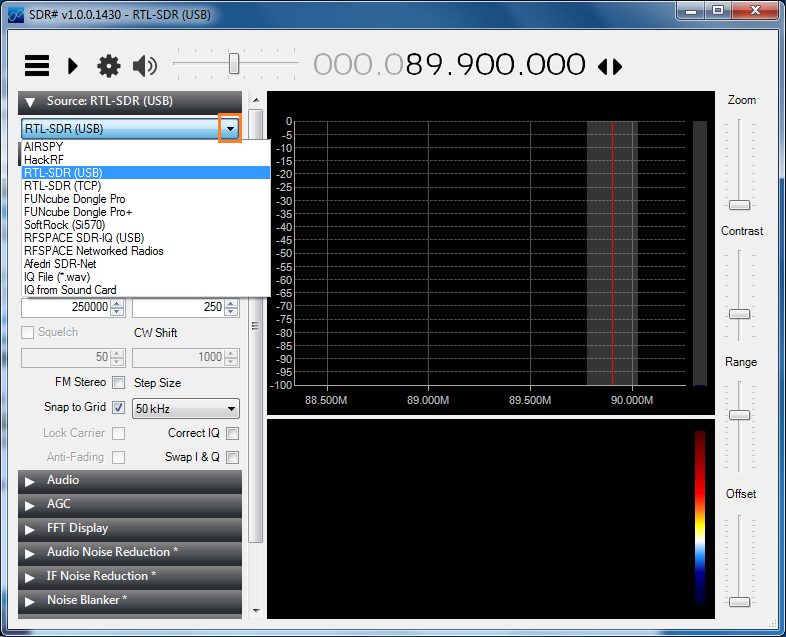
Task: Enable the FM Stereo checkbox
Action: (119, 383)
